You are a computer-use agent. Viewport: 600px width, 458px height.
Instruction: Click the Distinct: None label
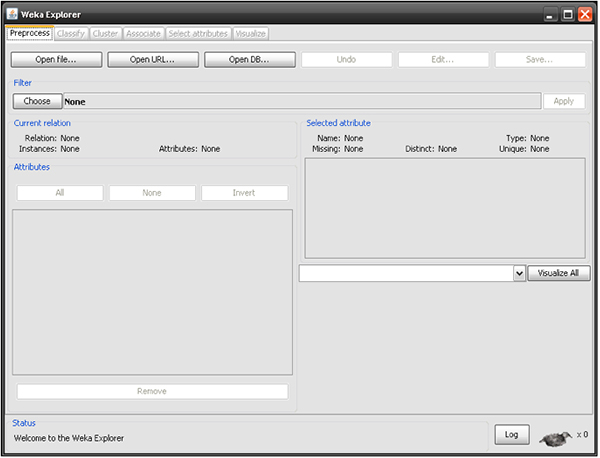[x=431, y=149]
